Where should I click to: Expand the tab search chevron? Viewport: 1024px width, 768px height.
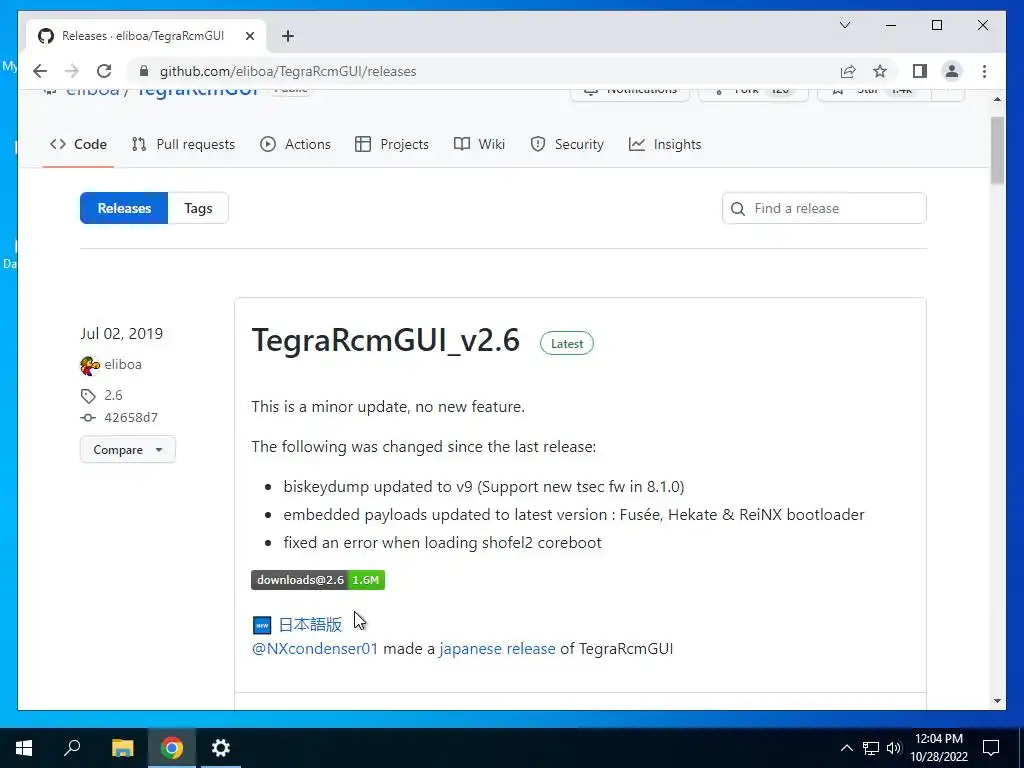[844, 25]
